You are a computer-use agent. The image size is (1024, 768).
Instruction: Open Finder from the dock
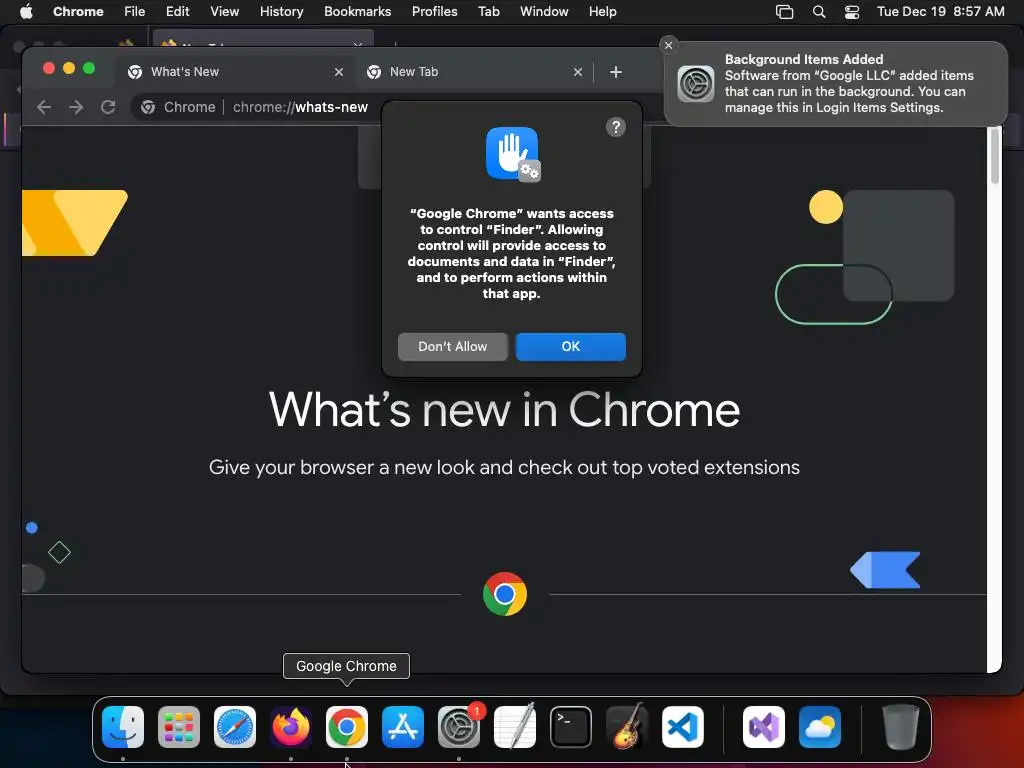pos(123,727)
